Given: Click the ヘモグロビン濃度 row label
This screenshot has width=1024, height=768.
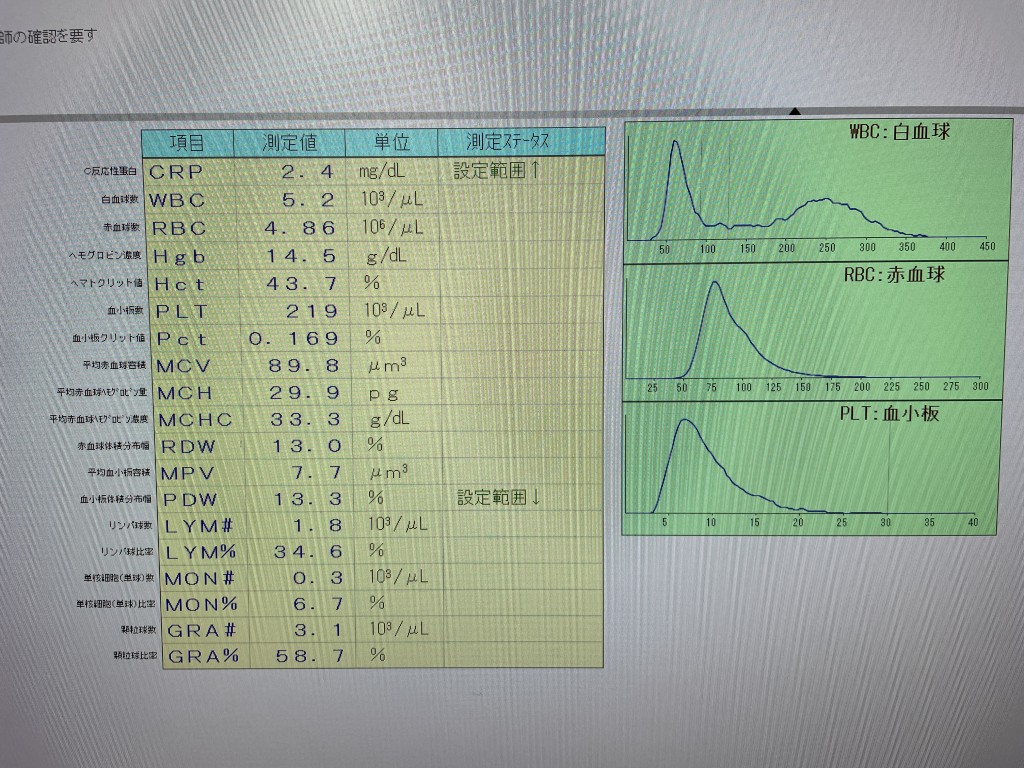Looking at the screenshot, I should [105, 255].
